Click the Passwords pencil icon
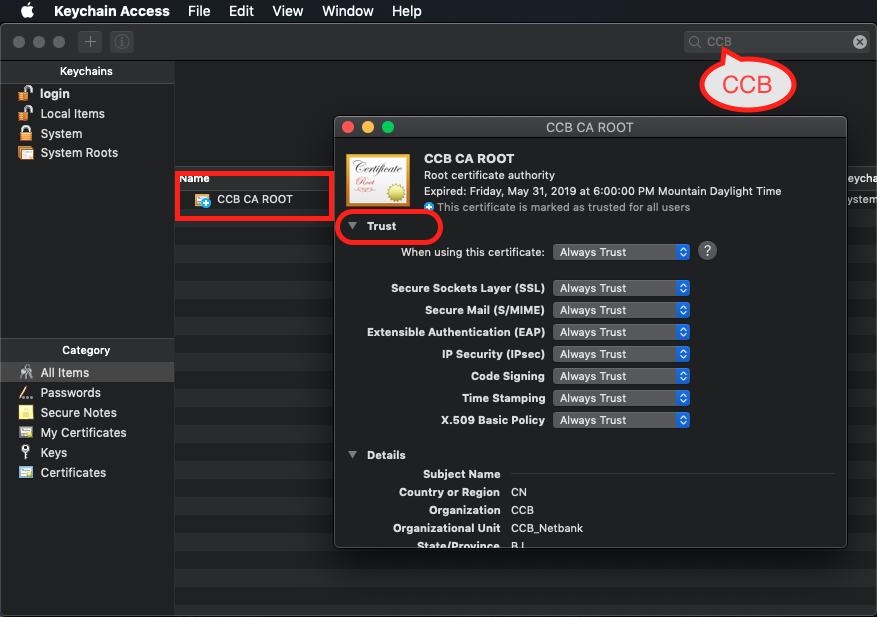Image resolution: width=877 pixels, height=617 pixels. 26,392
